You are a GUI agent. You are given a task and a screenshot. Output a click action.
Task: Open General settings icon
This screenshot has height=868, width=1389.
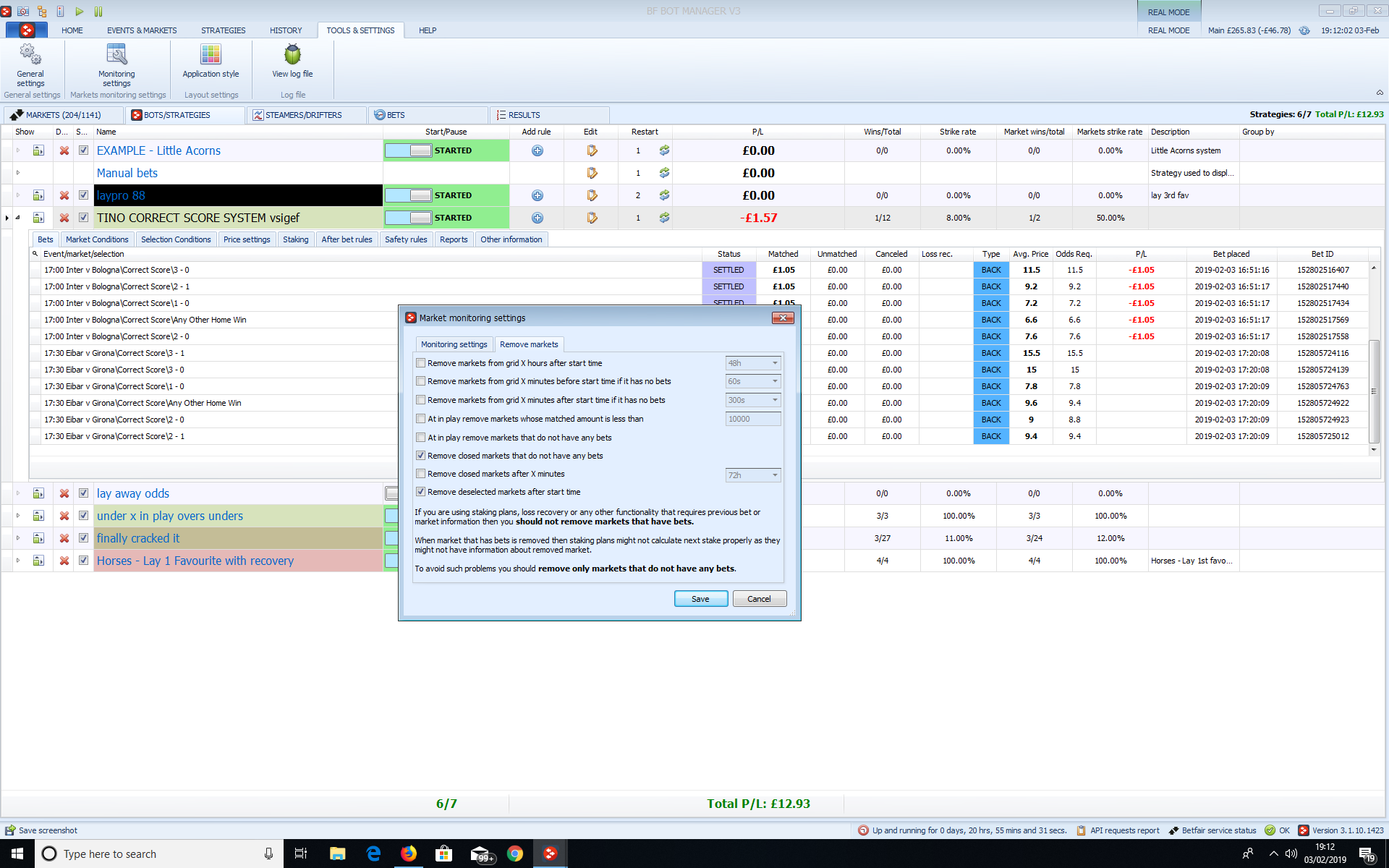click(x=30, y=54)
